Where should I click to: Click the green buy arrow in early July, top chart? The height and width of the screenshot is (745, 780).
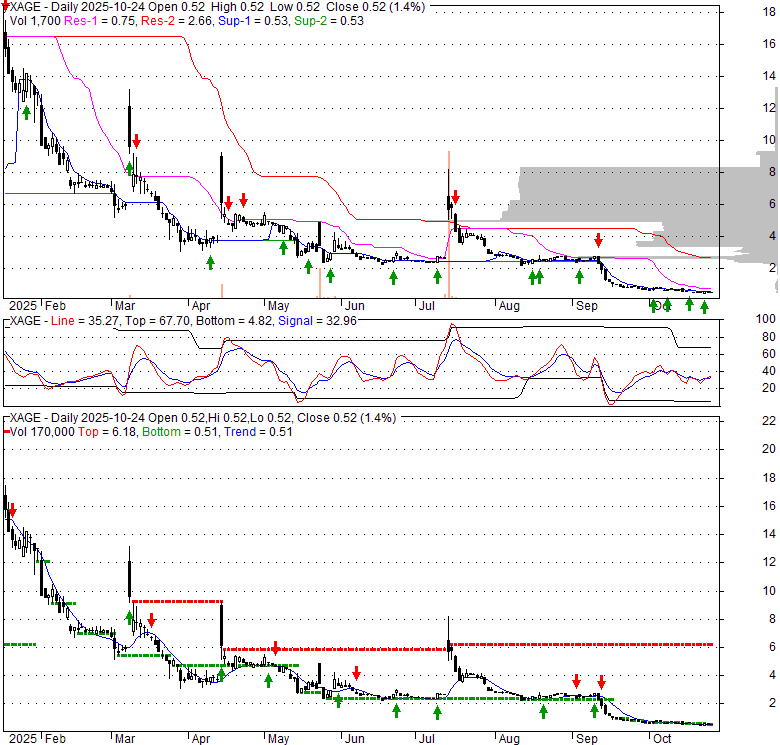tap(437, 277)
